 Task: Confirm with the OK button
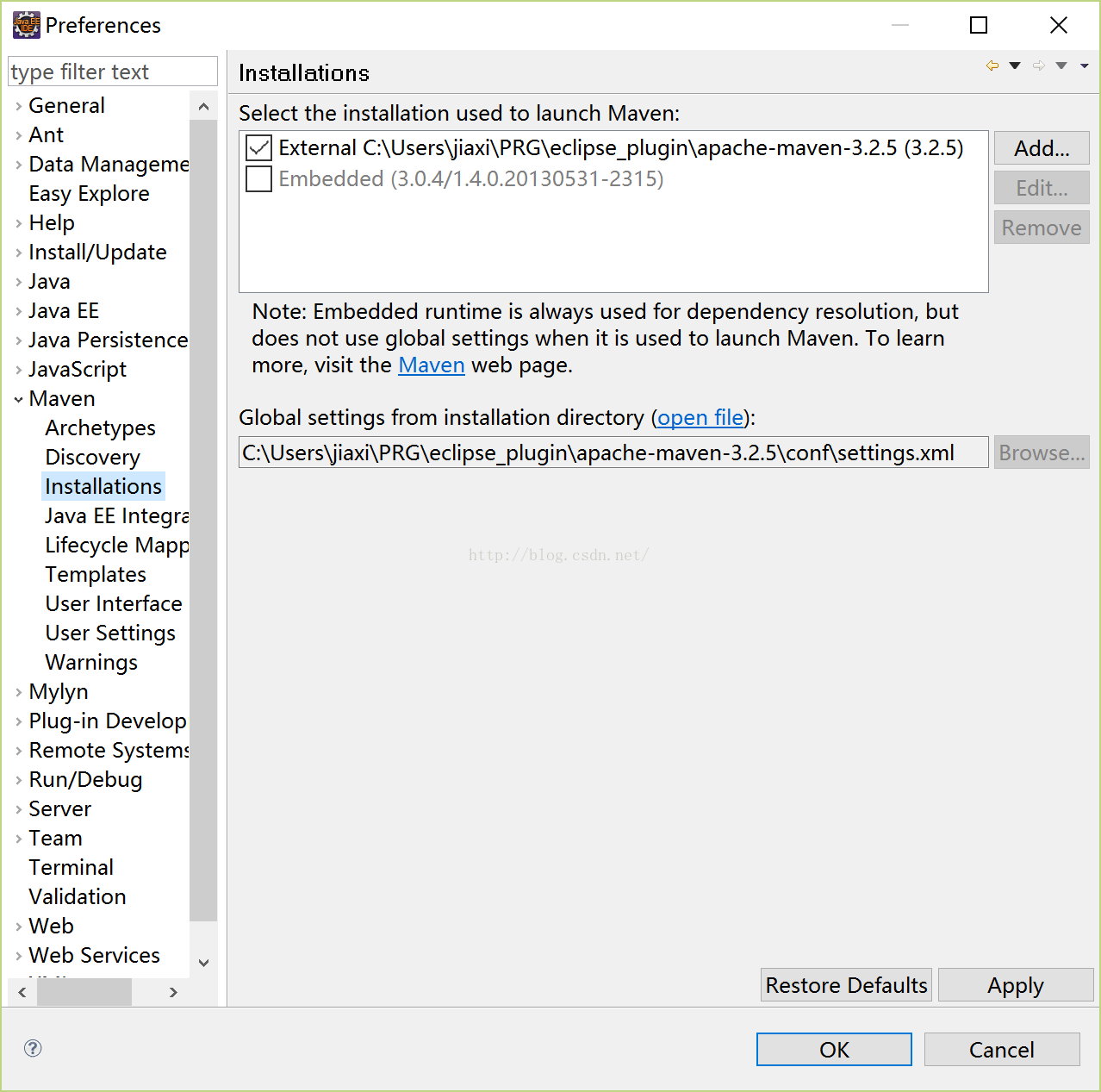pyautogui.click(x=834, y=1050)
